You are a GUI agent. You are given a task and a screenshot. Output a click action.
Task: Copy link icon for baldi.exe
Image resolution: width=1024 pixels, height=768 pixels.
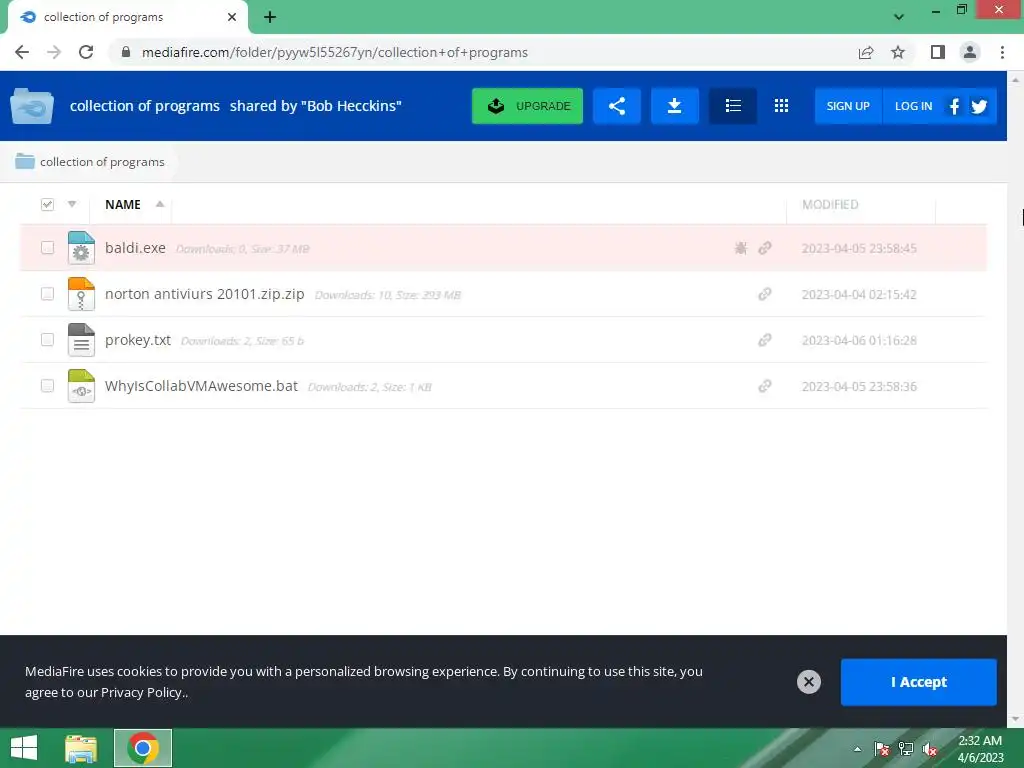click(765, 248)
